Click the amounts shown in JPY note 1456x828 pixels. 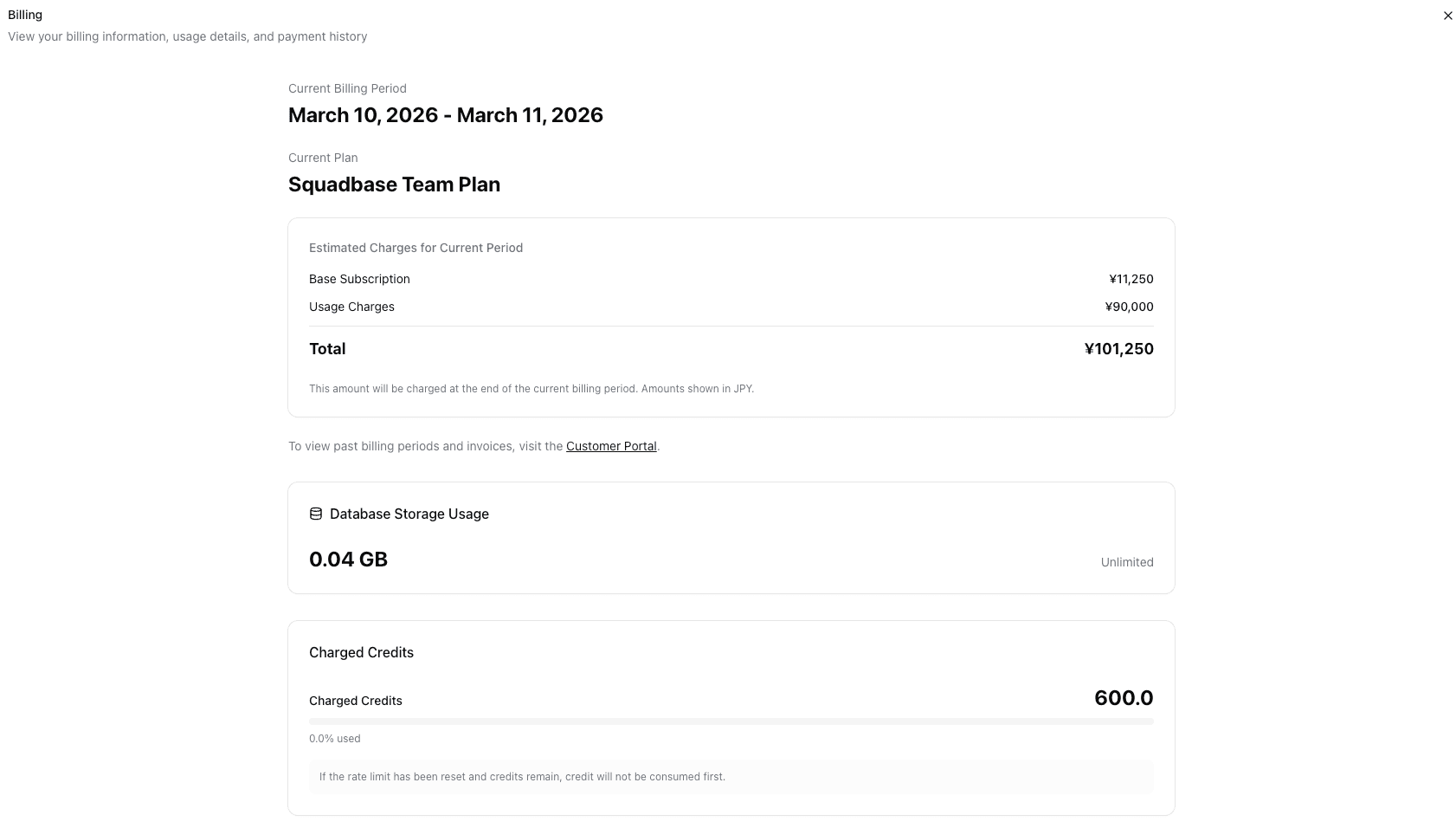pos(531,389)
